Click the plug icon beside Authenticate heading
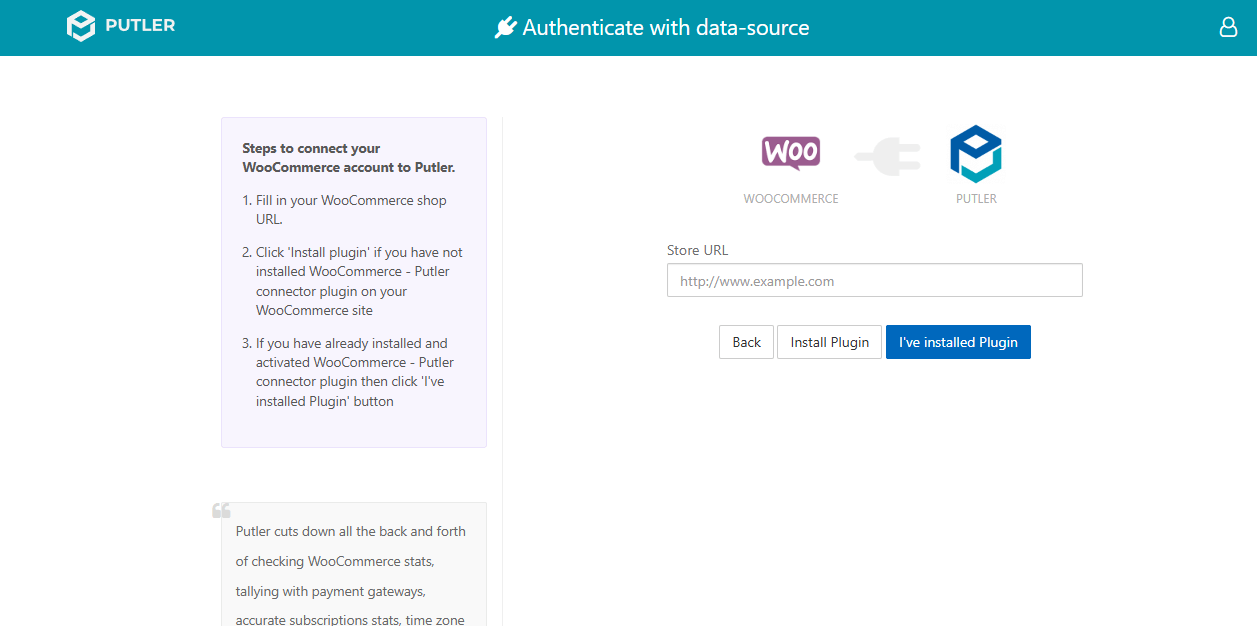 506,28
